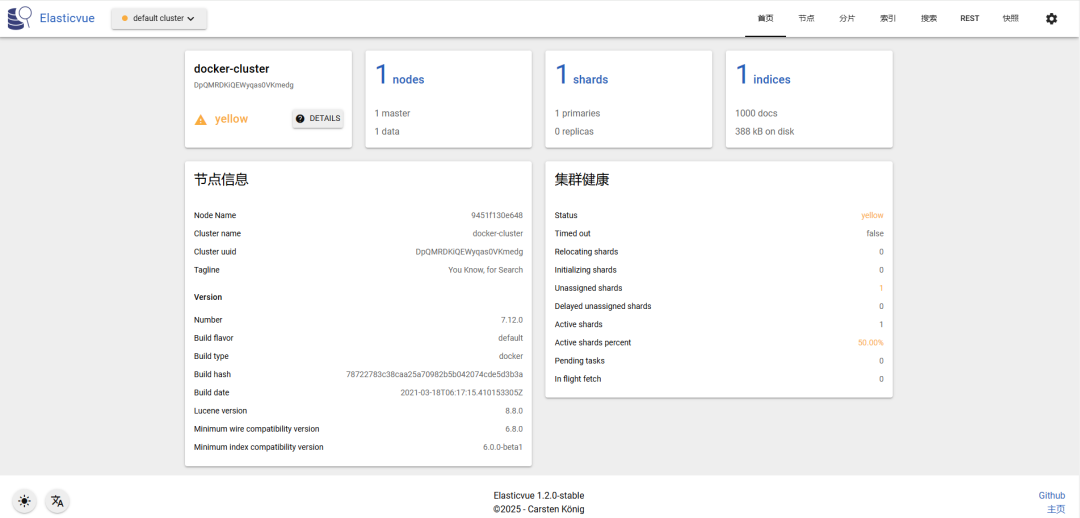The image size is (1080, 518).
Task: Click the orange cluster status dot
Action: 125,19
